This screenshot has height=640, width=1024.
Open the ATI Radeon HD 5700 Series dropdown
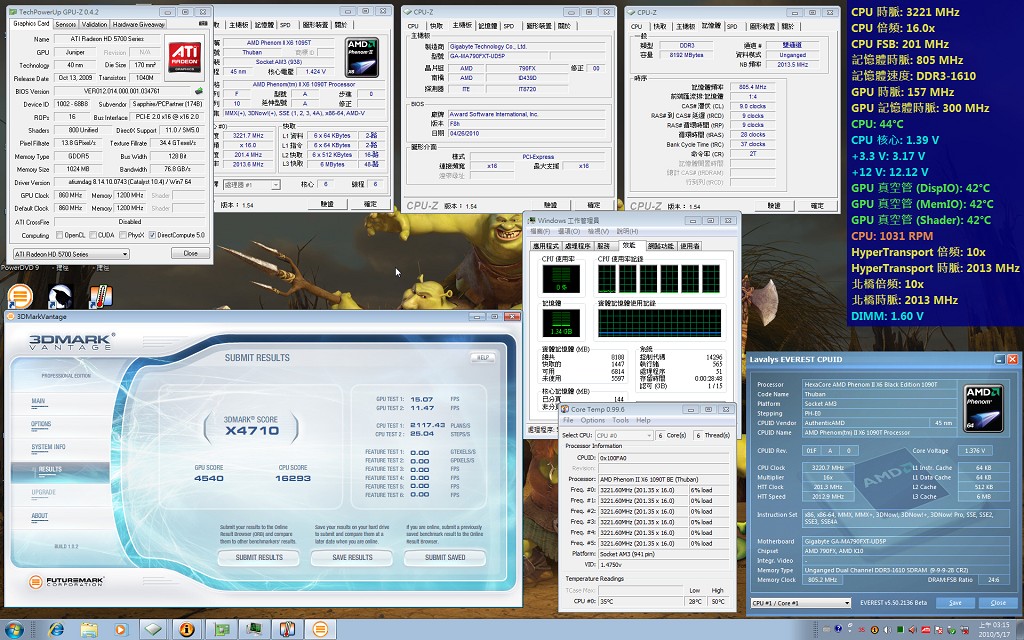[71, 254]
